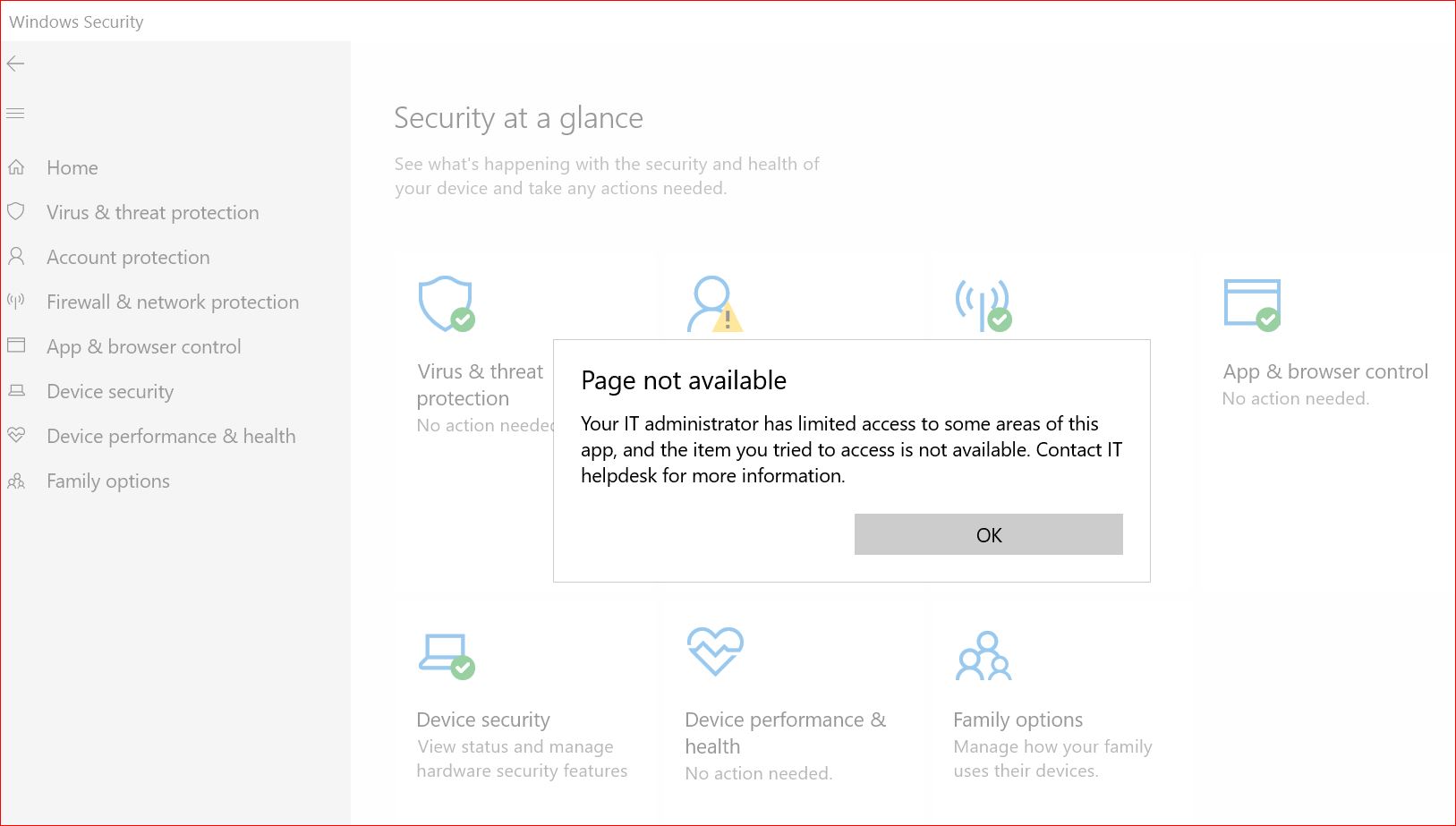Viewport: 1456px width, 826px height.
Task: Click the App & browser control window icon
Action: pyautogui.click(x=1251, y=303)
